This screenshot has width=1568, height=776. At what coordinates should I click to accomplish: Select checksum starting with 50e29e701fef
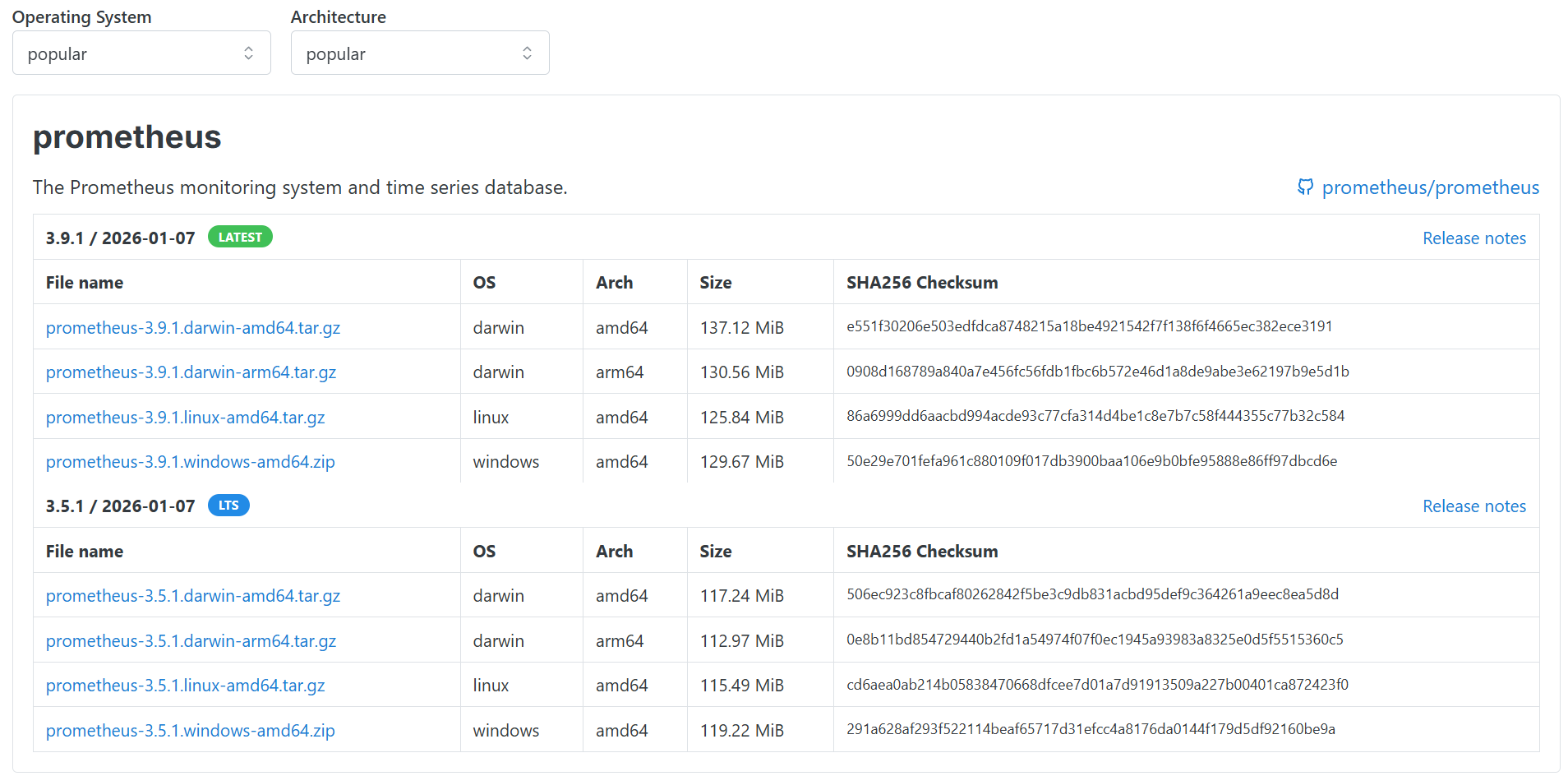click(1092, 461)
